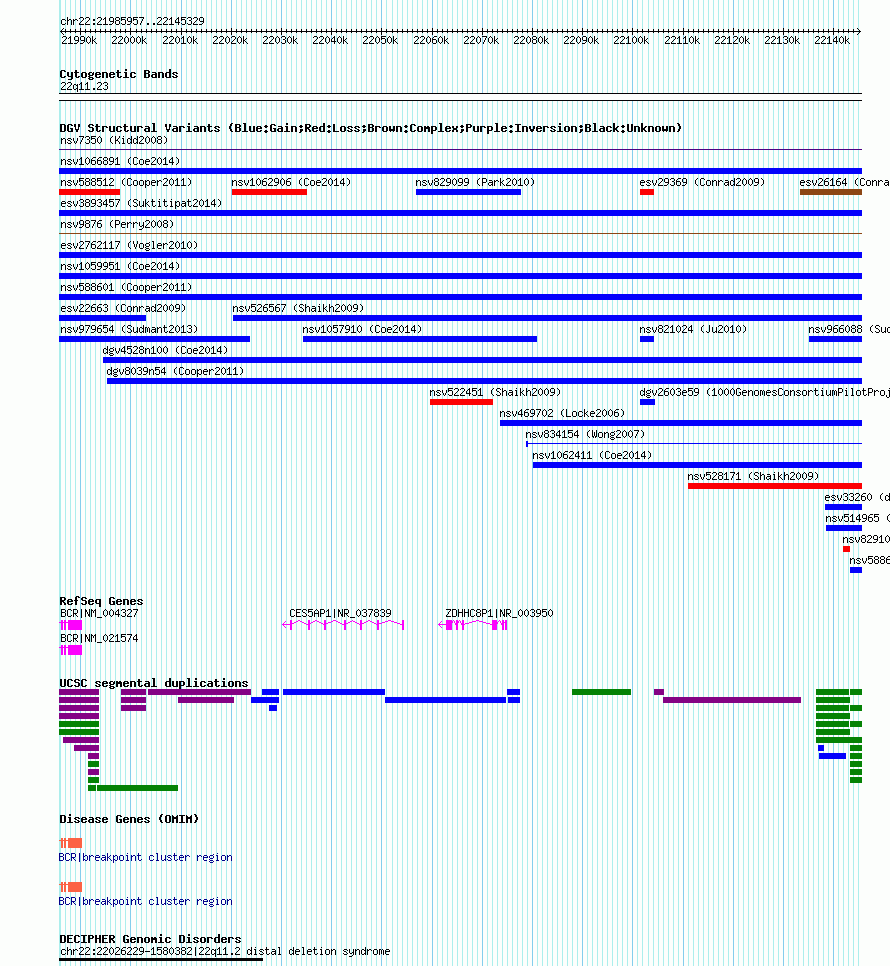
Task: Open the dgv4528n100 (Coe2014) label
Action: click(165, 350)
